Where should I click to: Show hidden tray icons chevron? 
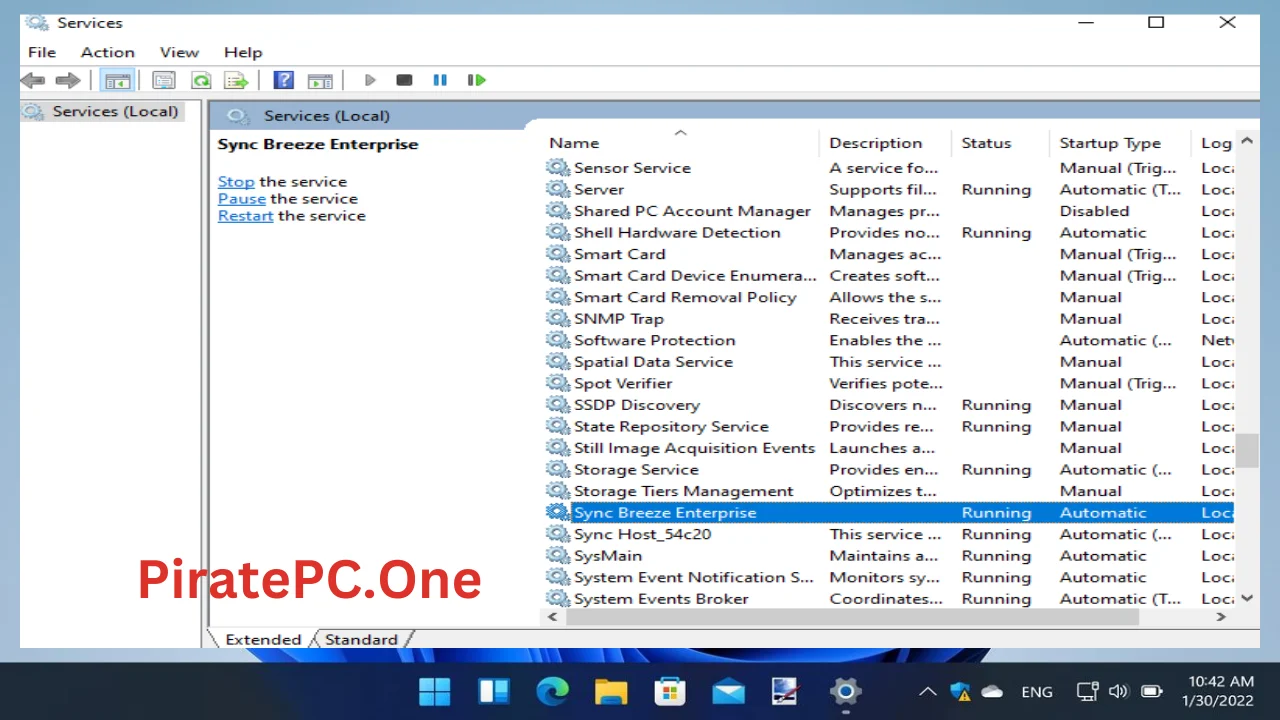[928, 691]
